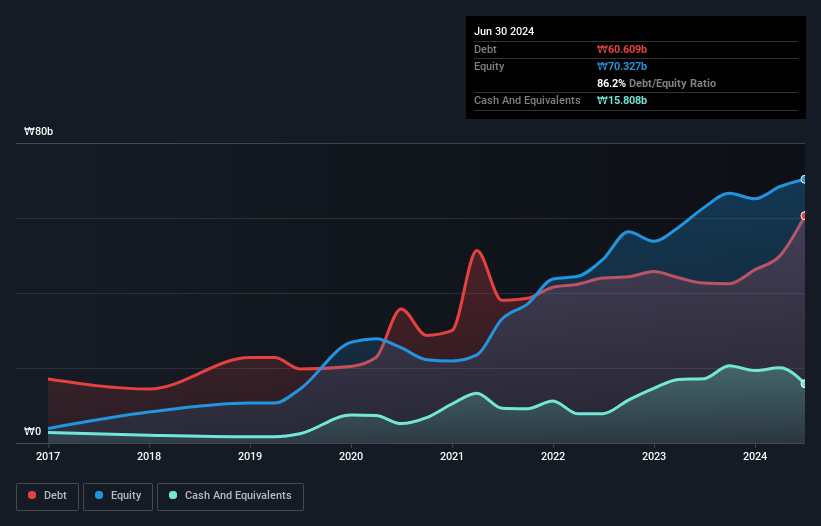Click the 2017 x-axis label
This screenshot has height=526, width=821.
(48, 456)
